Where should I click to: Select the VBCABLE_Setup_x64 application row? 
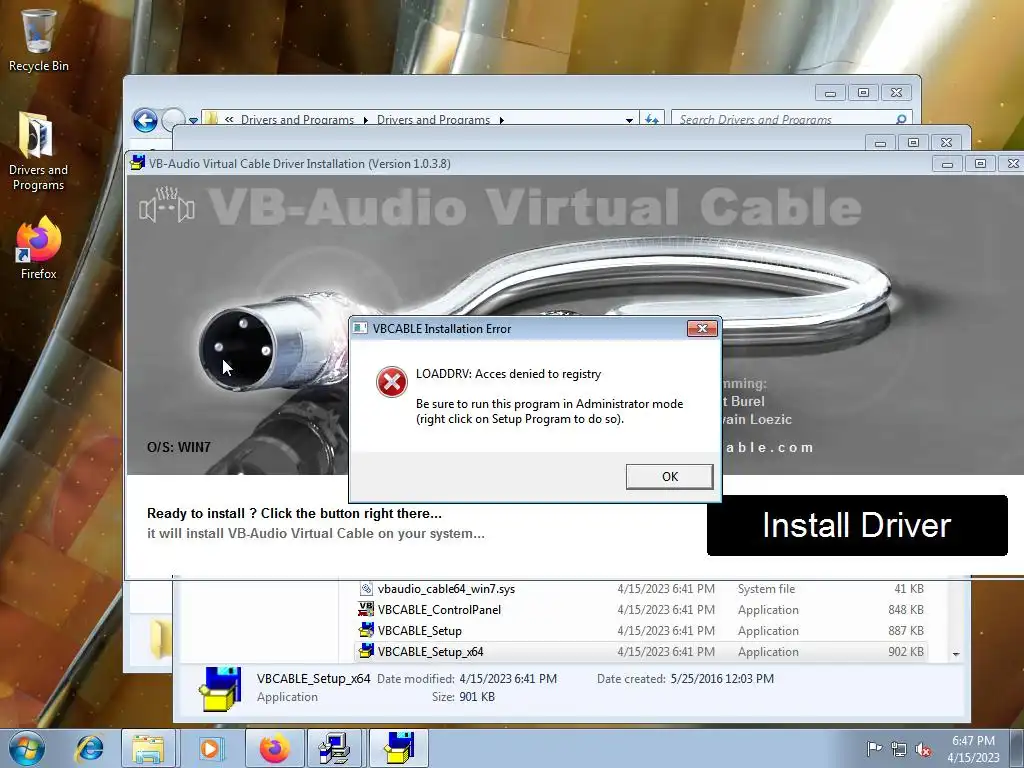[642, 652]
